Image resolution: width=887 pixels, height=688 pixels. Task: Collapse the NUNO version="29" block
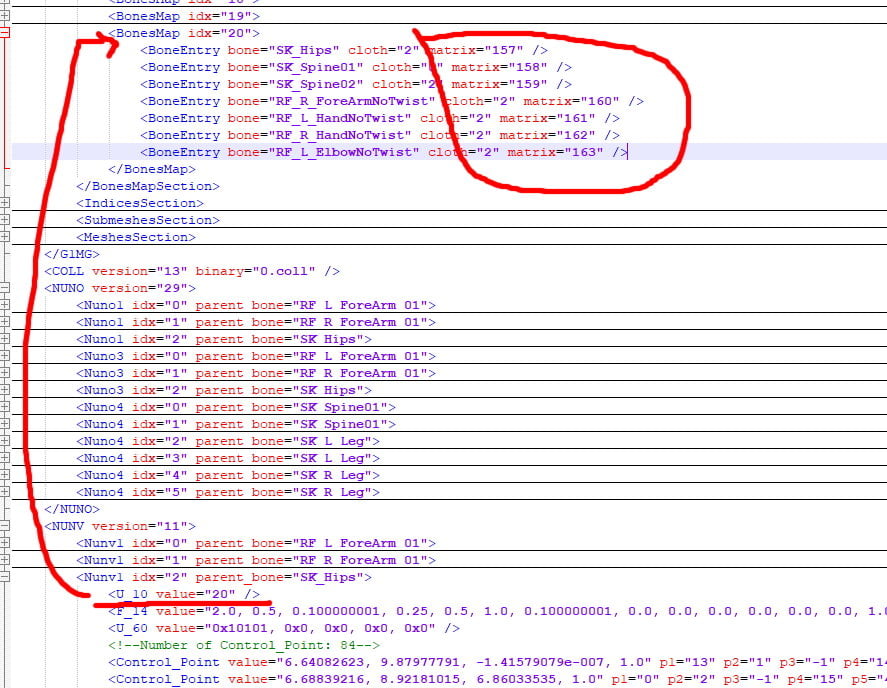pos(5,288)
